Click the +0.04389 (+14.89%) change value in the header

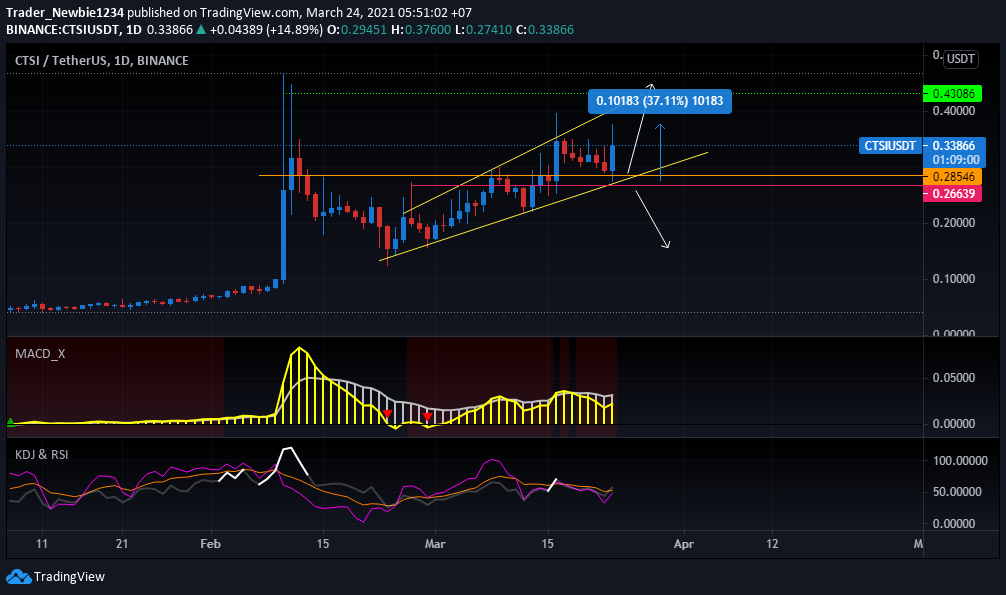tap(266, 30)
